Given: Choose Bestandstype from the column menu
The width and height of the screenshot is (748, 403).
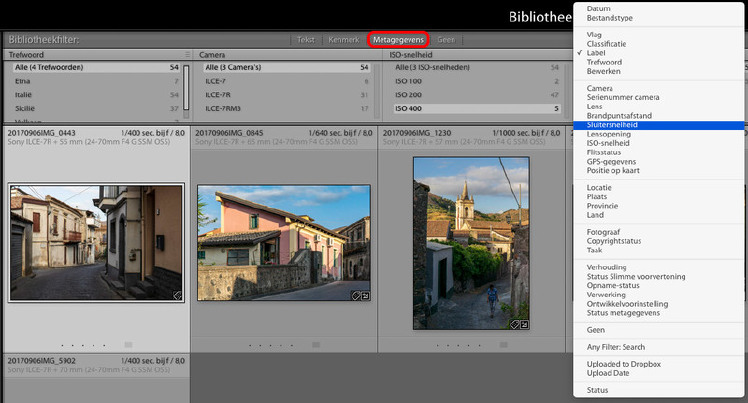Looking at the screenshot, I should [x=610, y=18].
